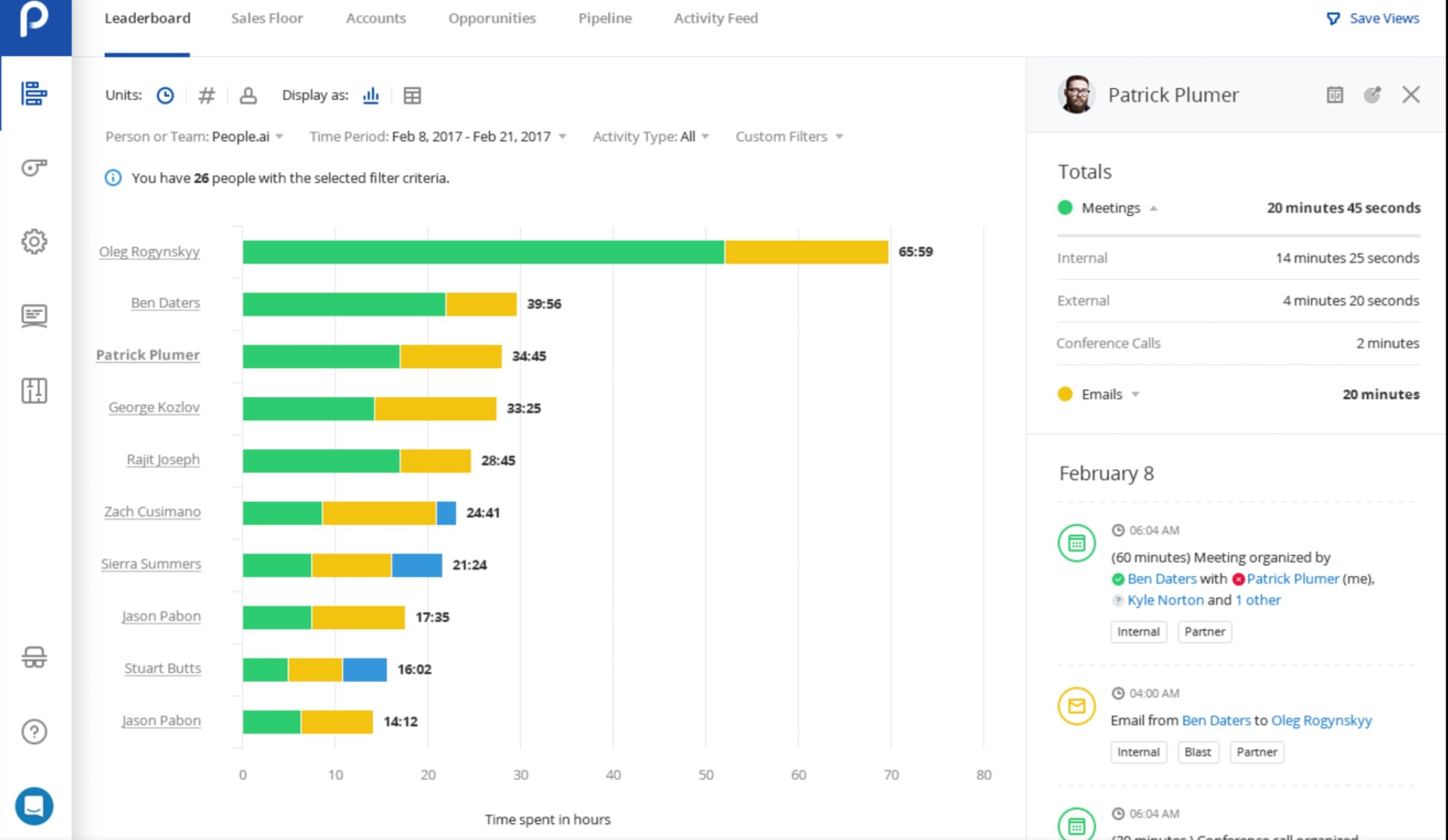Switch units to time clock
Image resolution: width=1448 pixels, height=840 pixels.
click(x=165, y=95)
